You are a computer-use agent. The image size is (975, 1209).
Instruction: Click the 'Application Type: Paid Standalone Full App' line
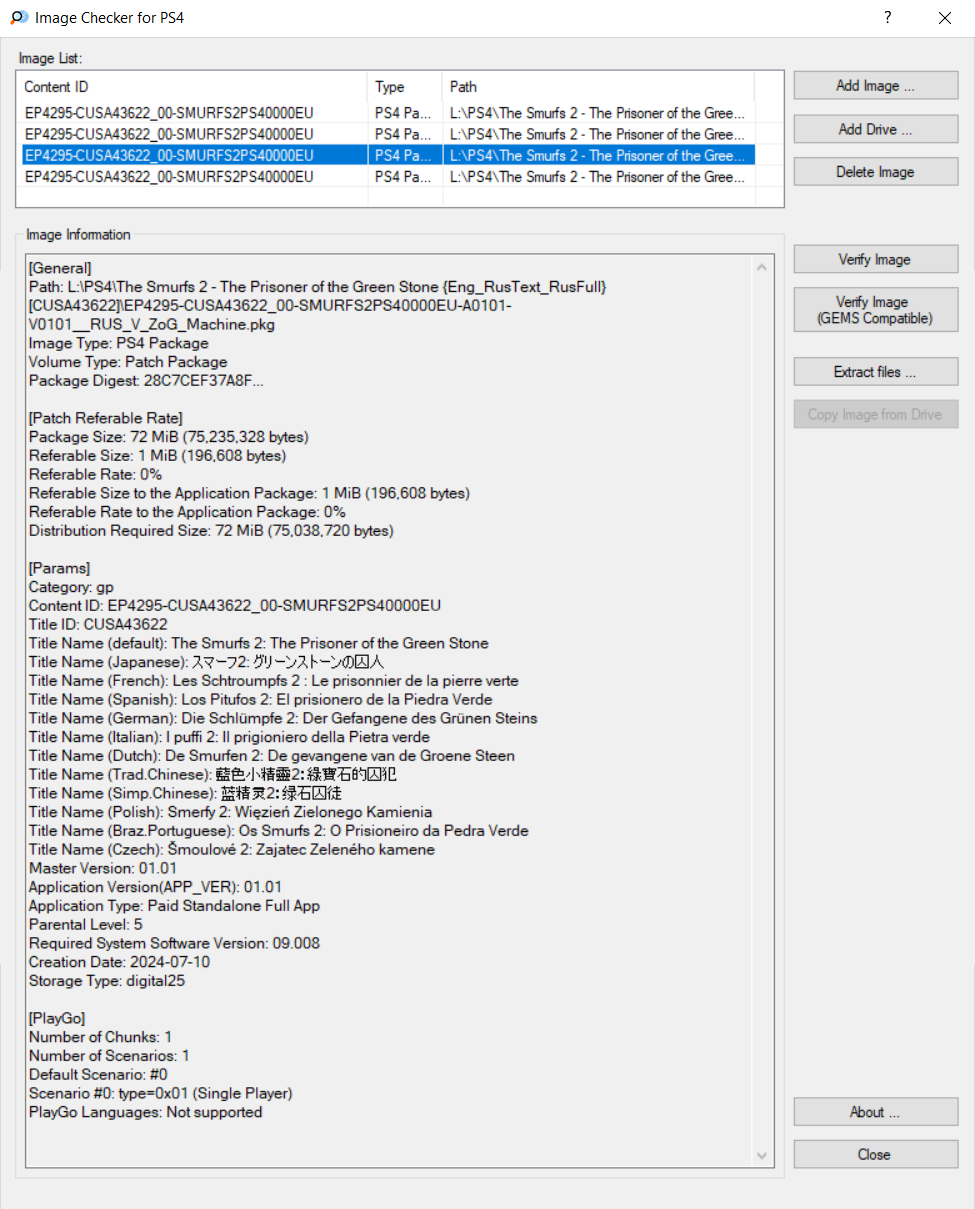(x=175, y=906)
